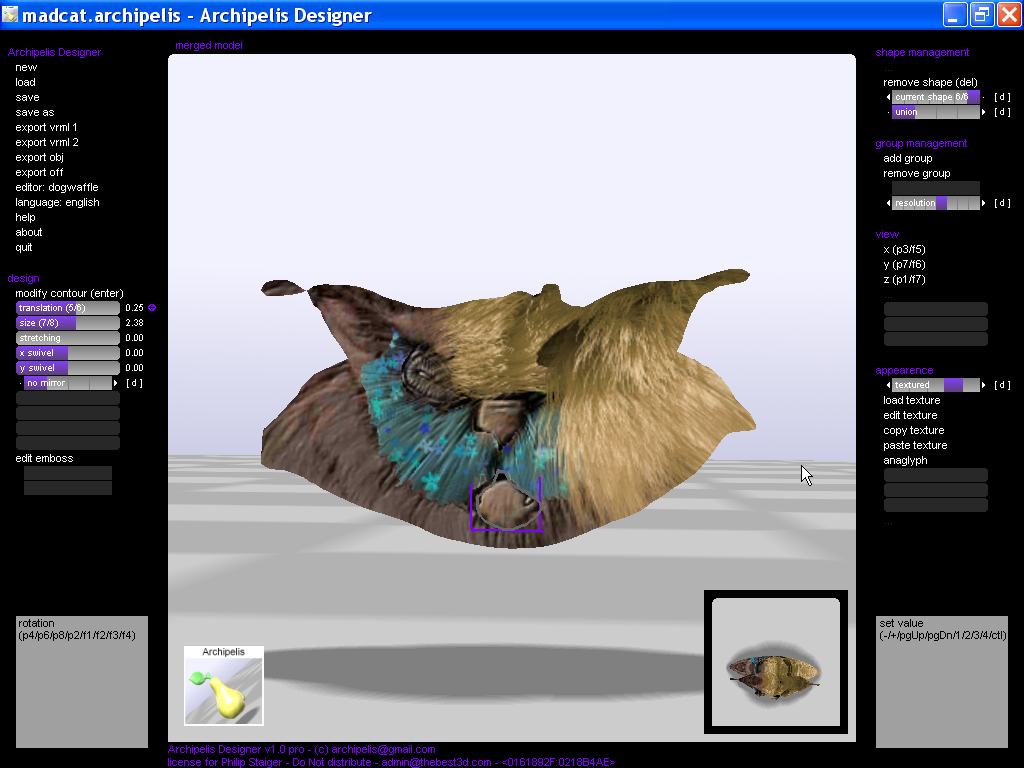Toggle modify contour mode

coord(69,293)
